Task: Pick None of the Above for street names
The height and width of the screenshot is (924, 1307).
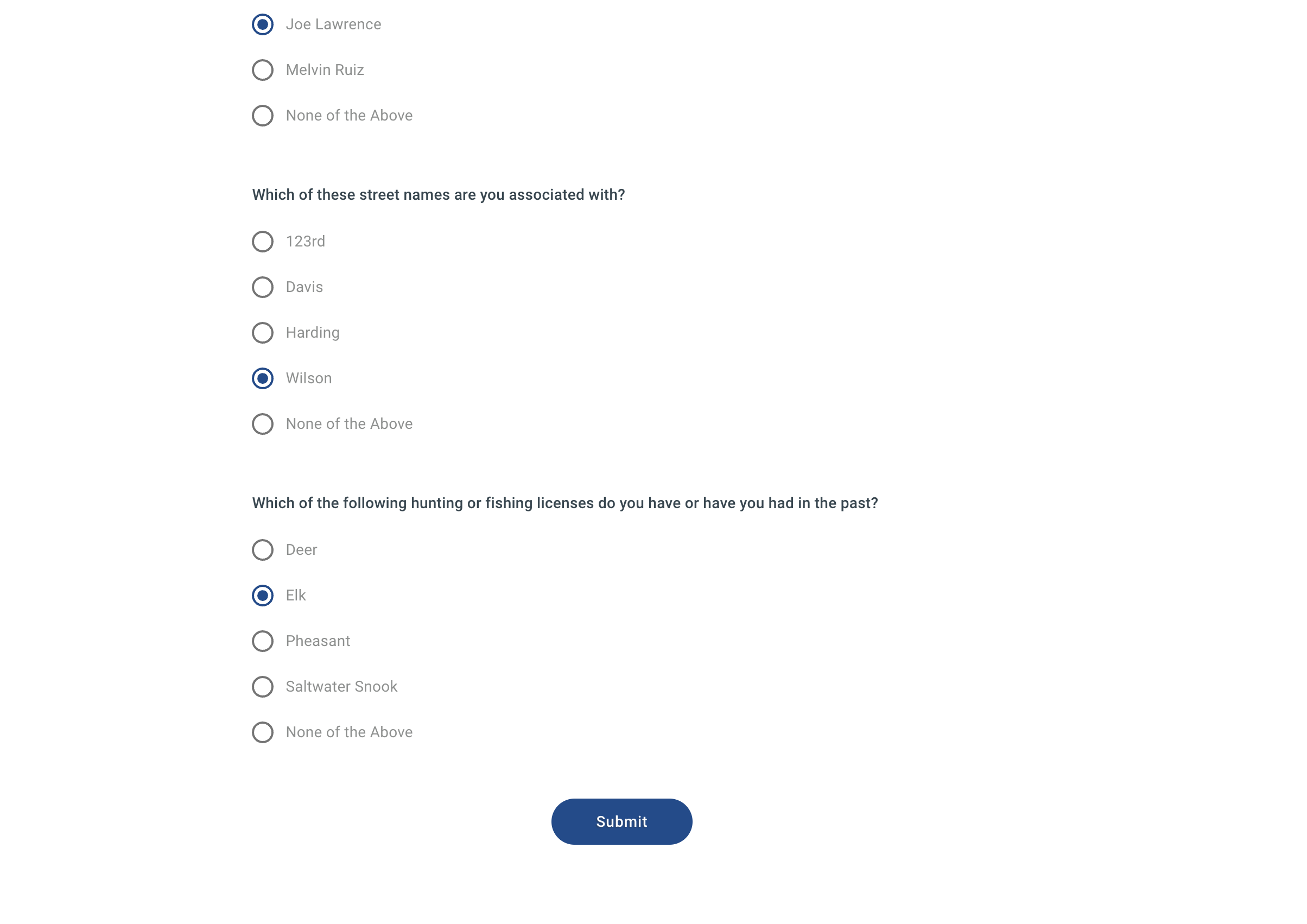Action: [262, 424]
